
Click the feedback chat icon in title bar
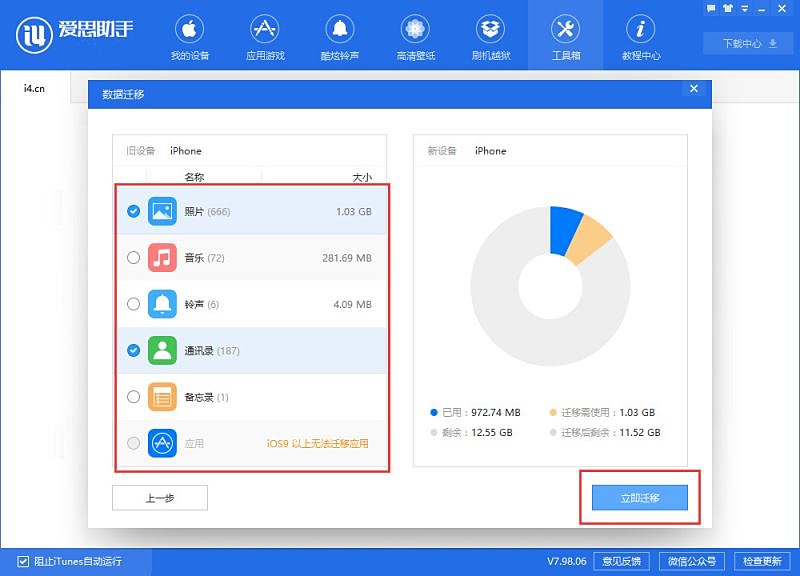(x=711, y=8)
